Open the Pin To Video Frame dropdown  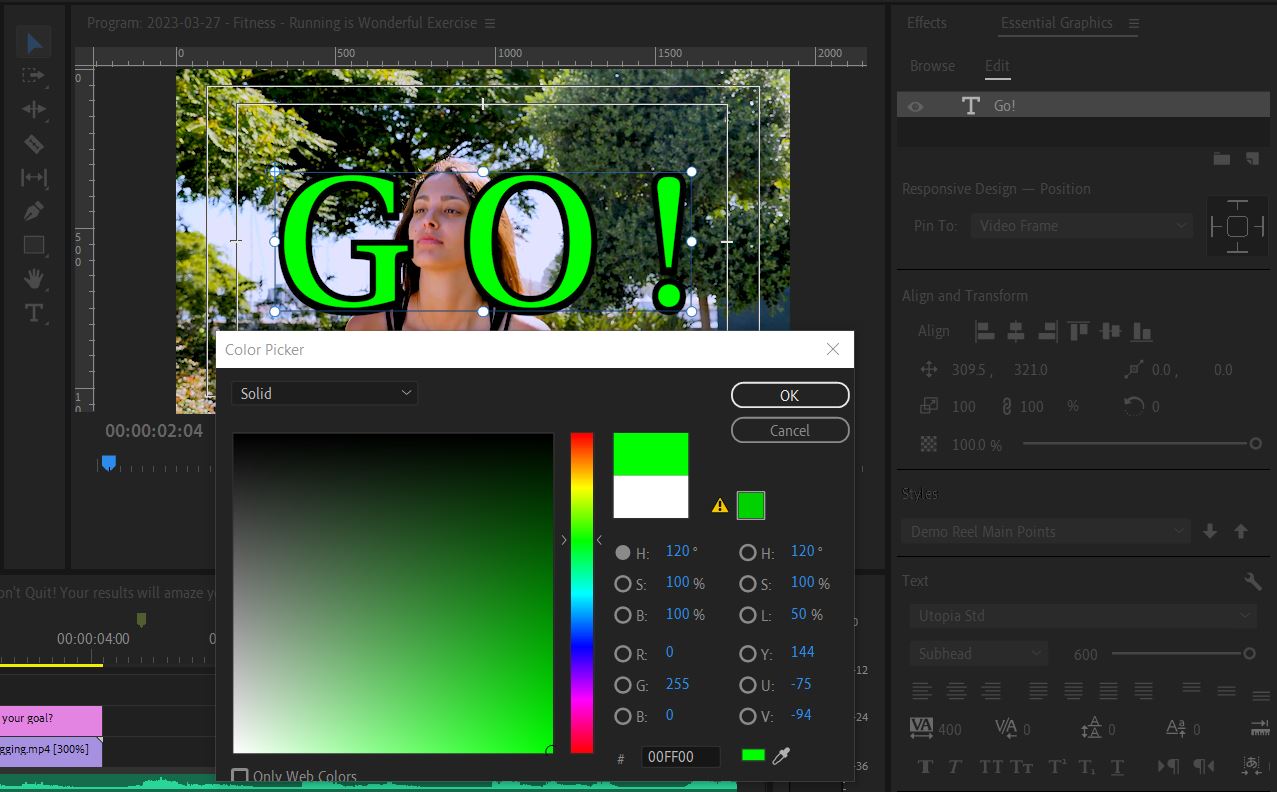coord(1082,226)
